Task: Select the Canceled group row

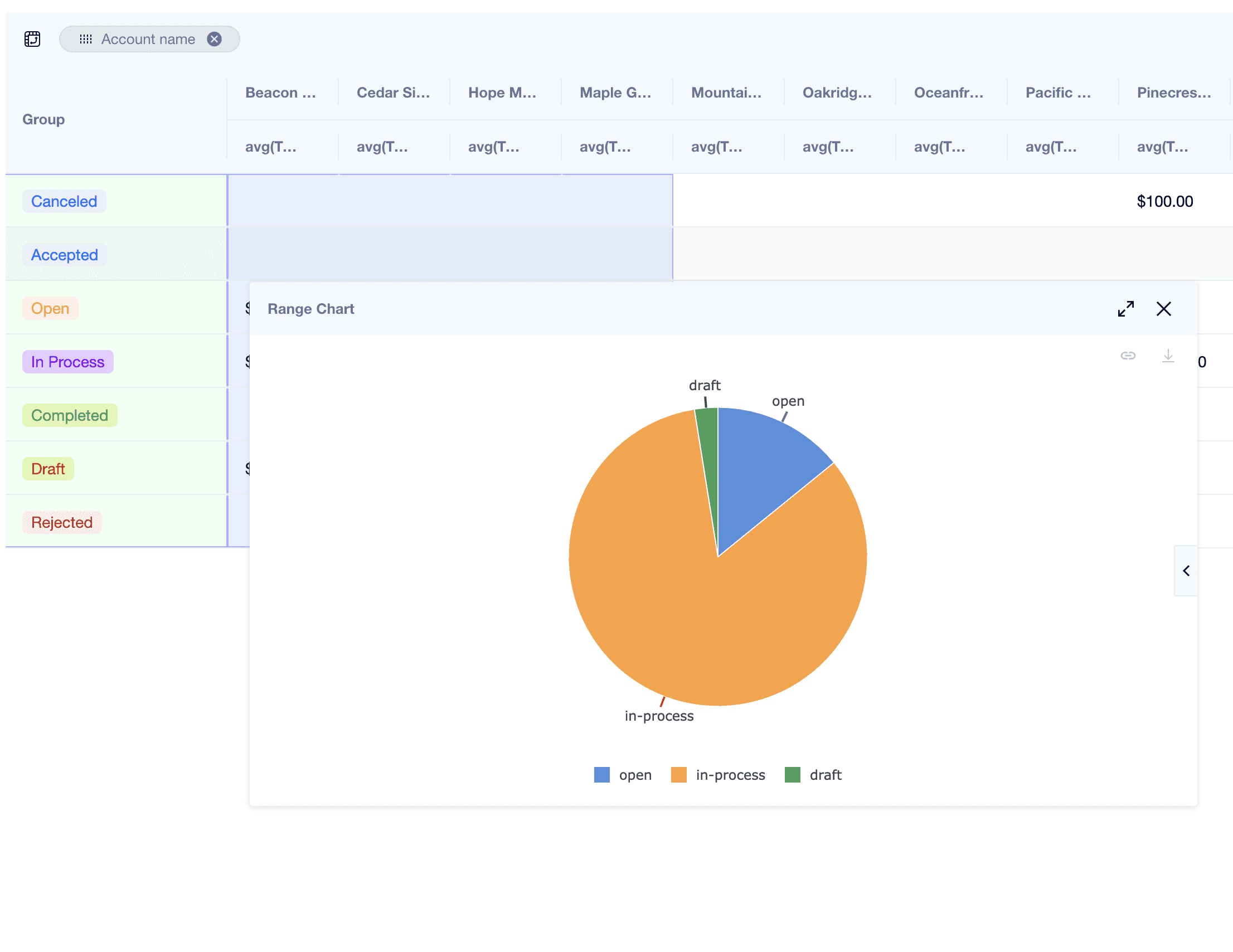Action: pos(64,202)
